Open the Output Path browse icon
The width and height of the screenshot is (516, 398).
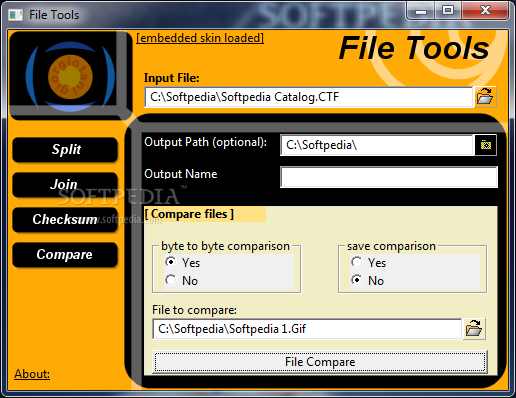[x=486, y=145]
